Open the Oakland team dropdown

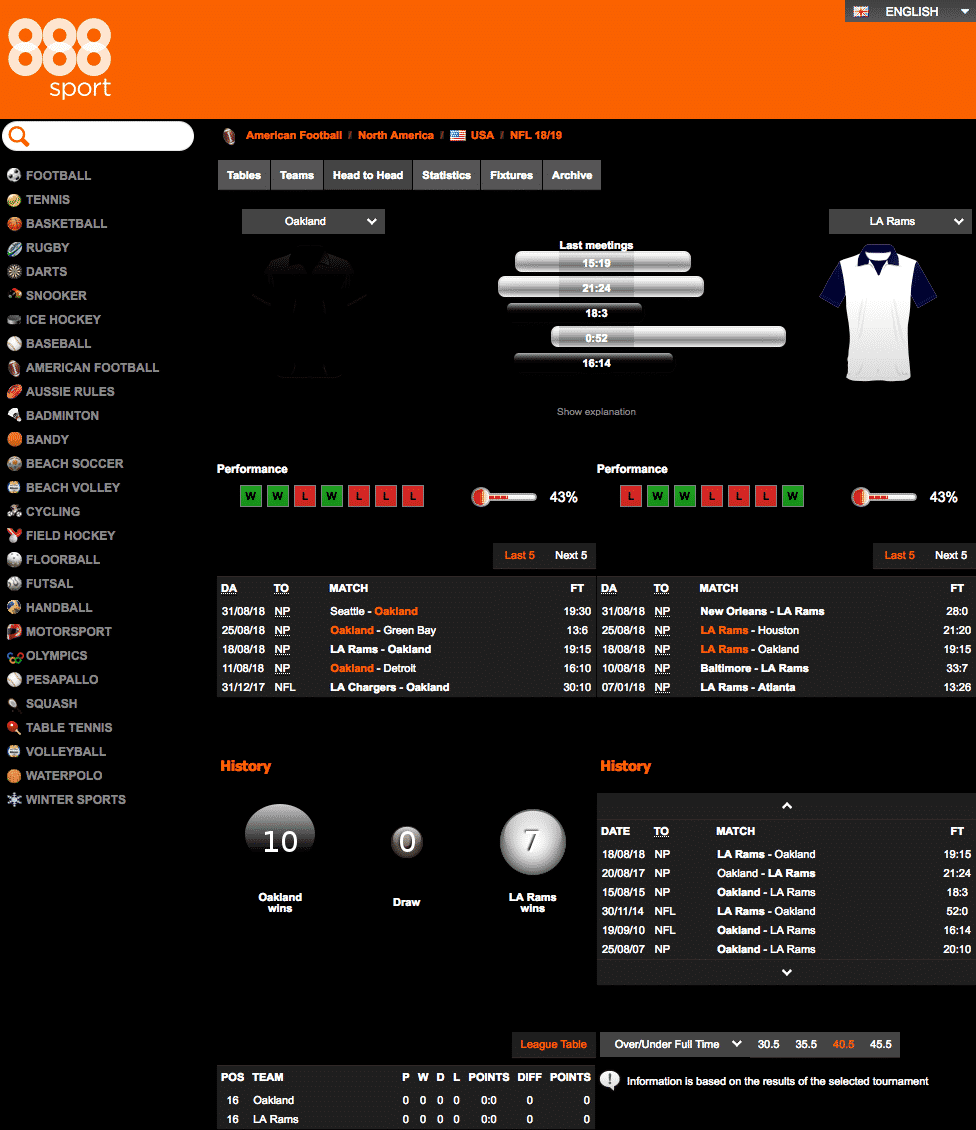[313, 221]
